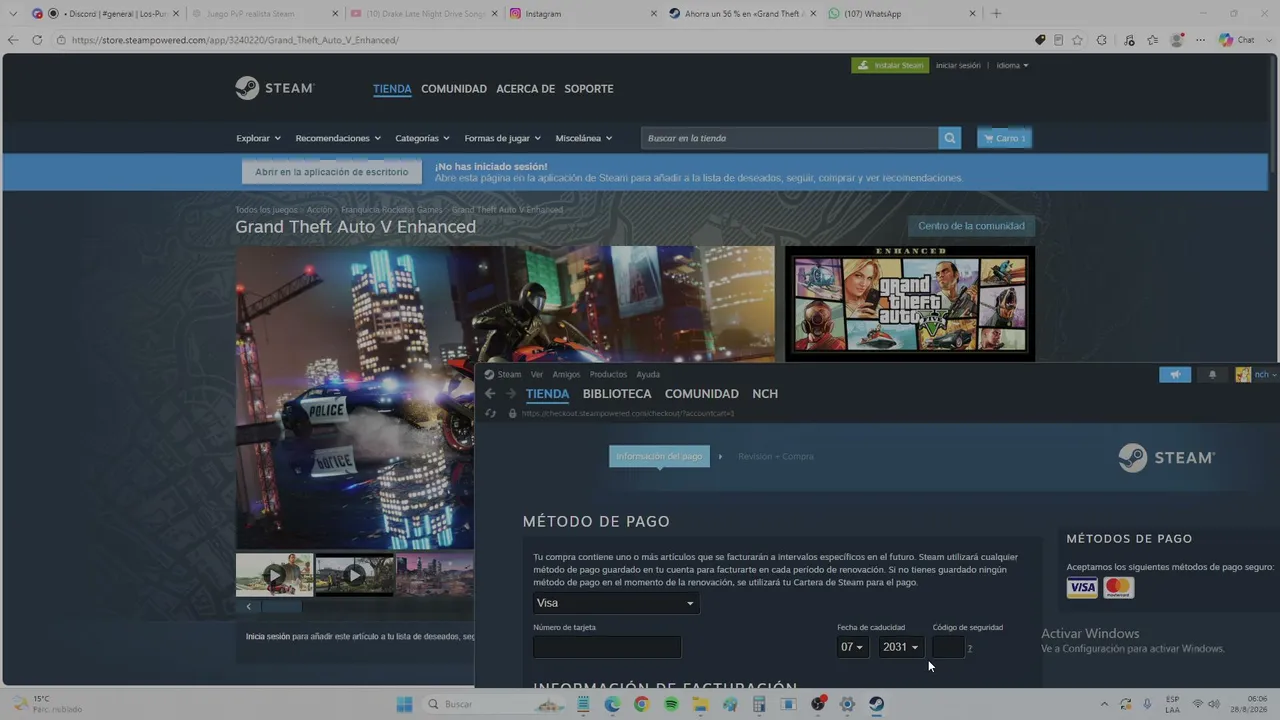Open the Amigos menu in Steam client

click(x=566, y=375)
